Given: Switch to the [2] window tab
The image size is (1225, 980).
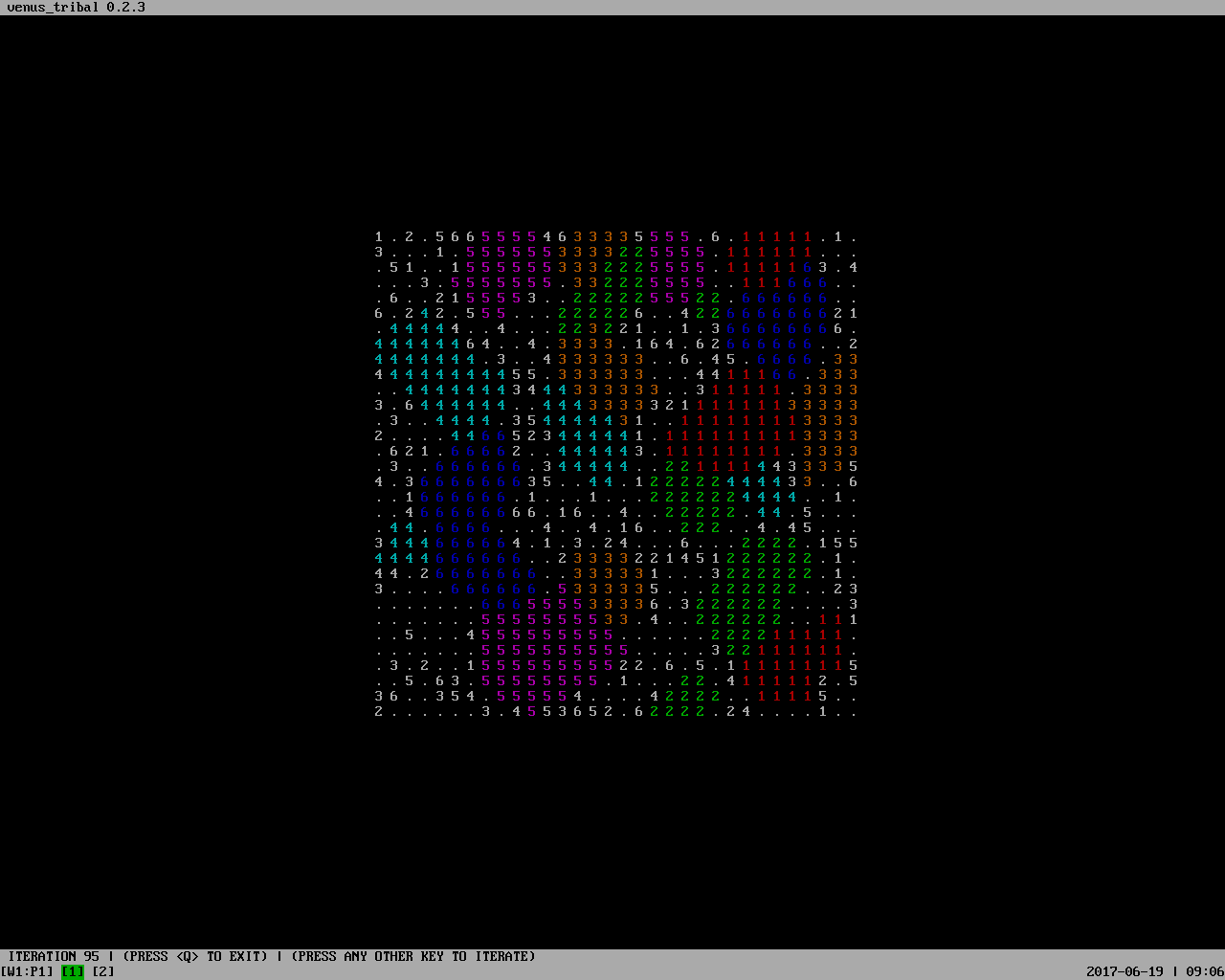Looking at the screenshot, I should pos(103,971).
